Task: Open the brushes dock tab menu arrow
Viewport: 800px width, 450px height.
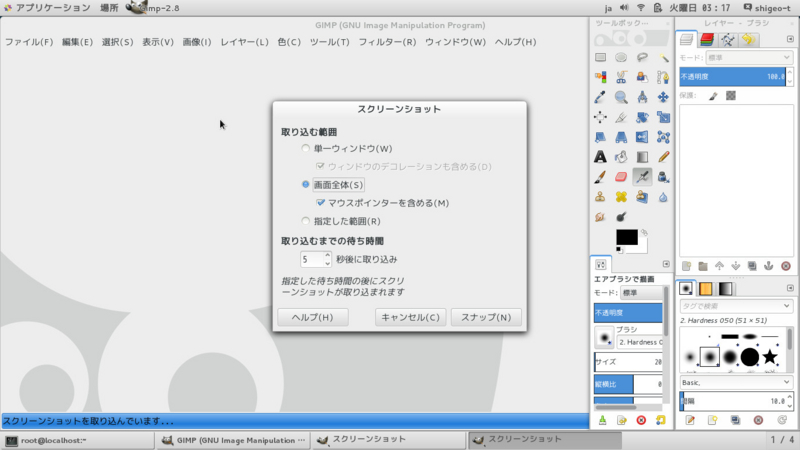Action: [x=790, y=288]
